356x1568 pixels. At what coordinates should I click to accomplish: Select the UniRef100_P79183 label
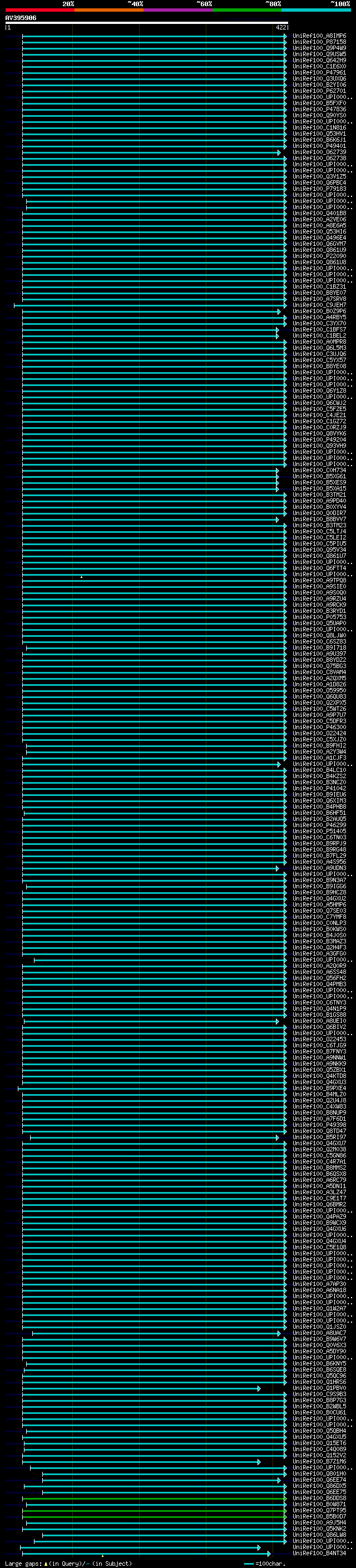319,189
